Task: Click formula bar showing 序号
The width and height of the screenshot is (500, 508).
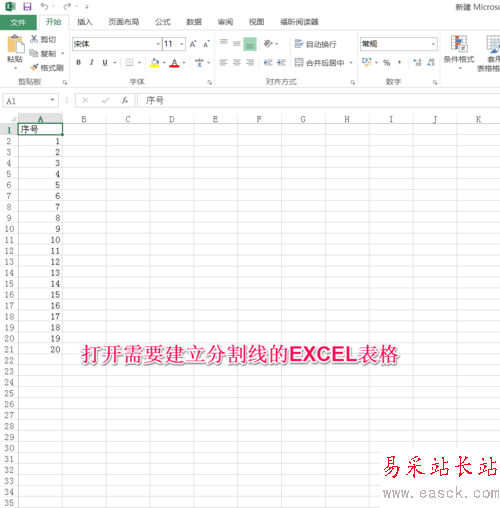Action: 318,100
